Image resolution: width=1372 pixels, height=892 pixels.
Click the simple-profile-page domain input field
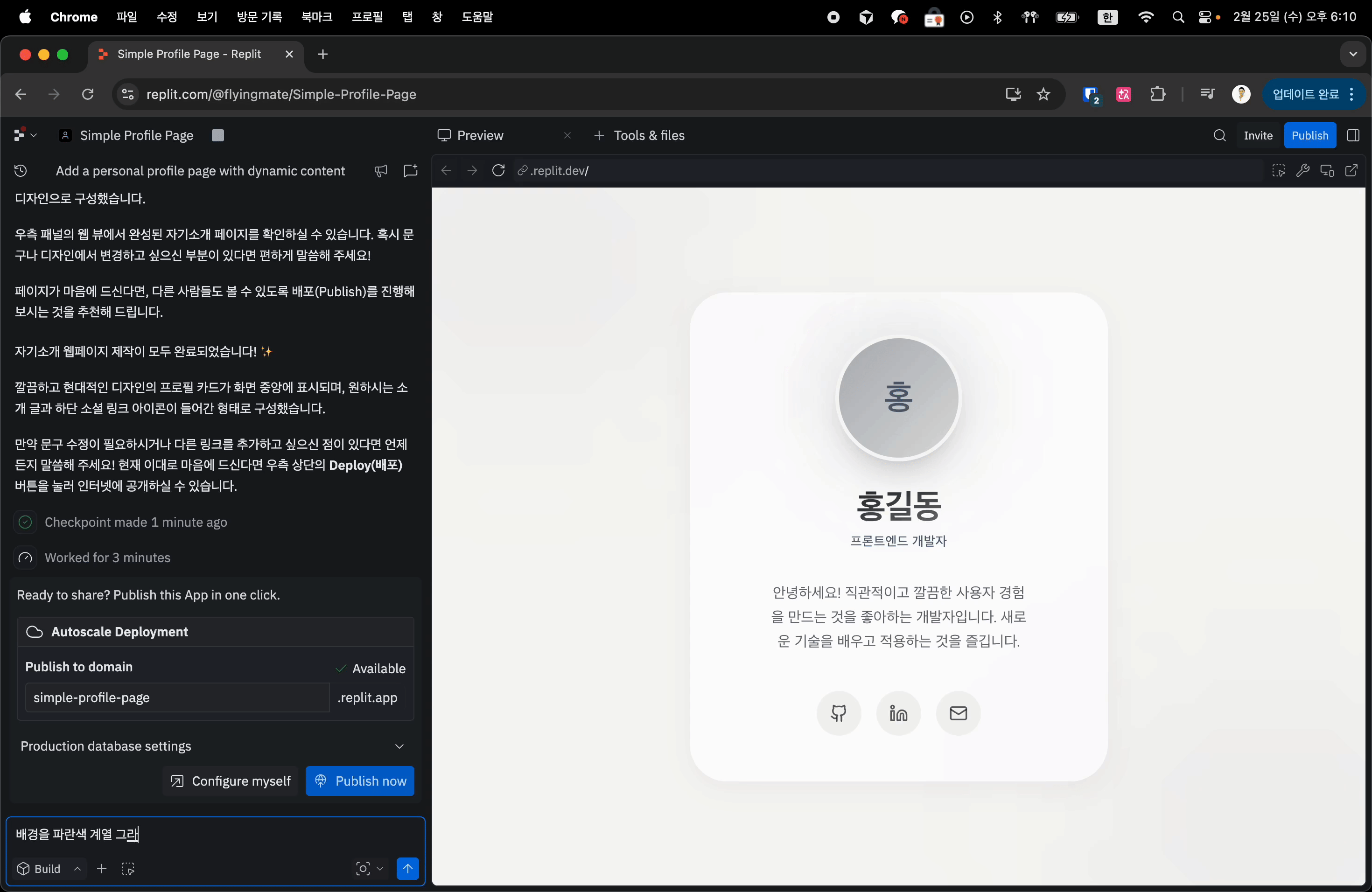click(x=176, y=698)
